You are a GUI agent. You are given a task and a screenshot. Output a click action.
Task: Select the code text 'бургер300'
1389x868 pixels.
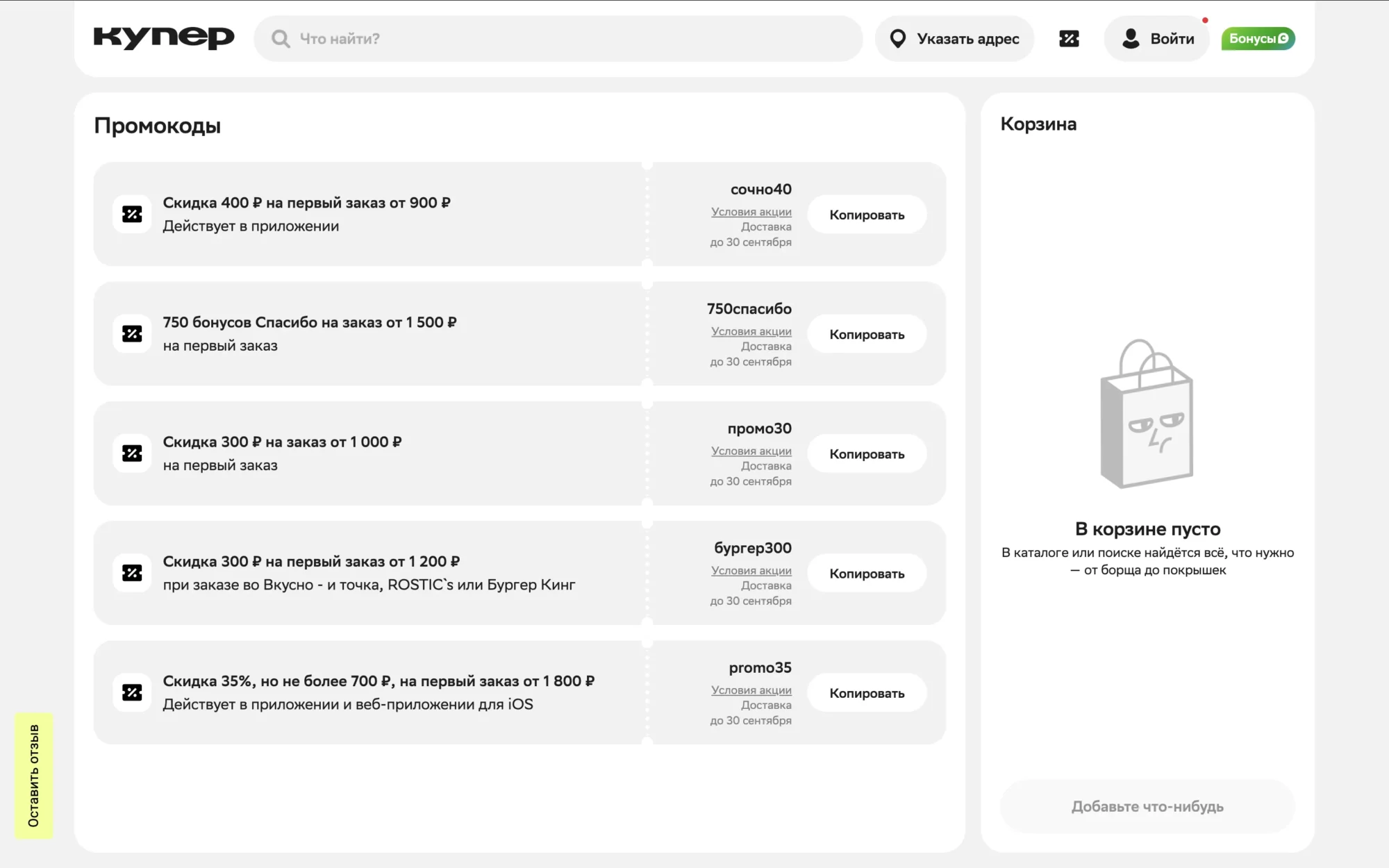(753, 548)
